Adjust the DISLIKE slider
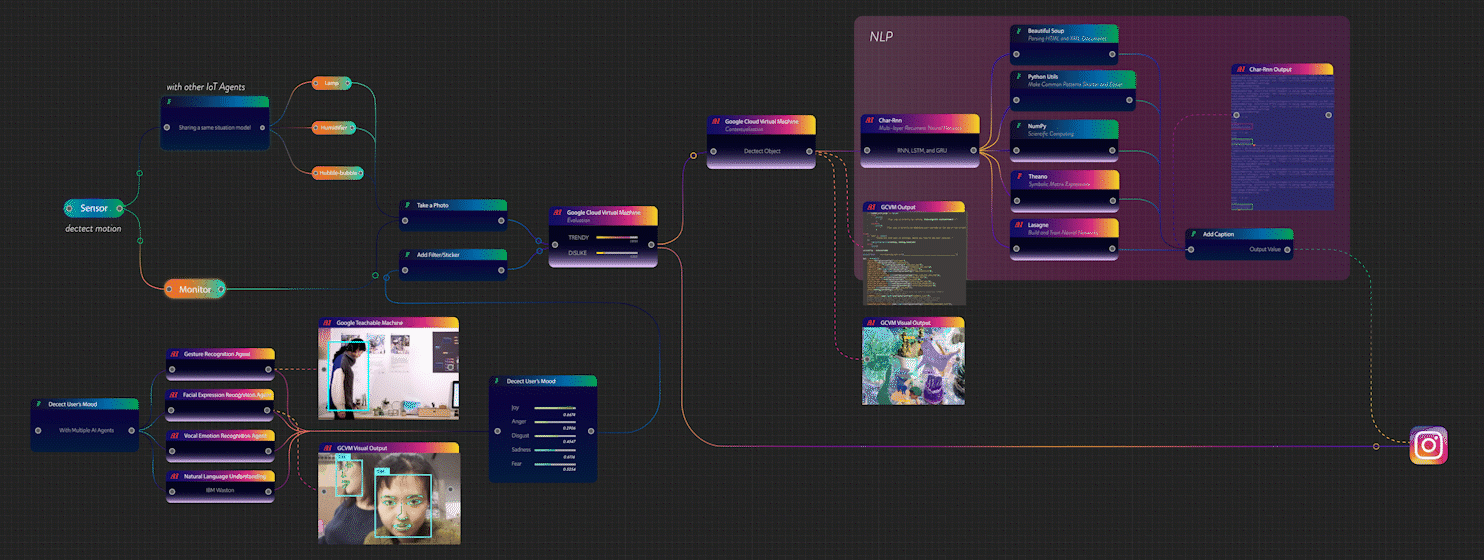 pyautogui.click(x=617, y=254)
